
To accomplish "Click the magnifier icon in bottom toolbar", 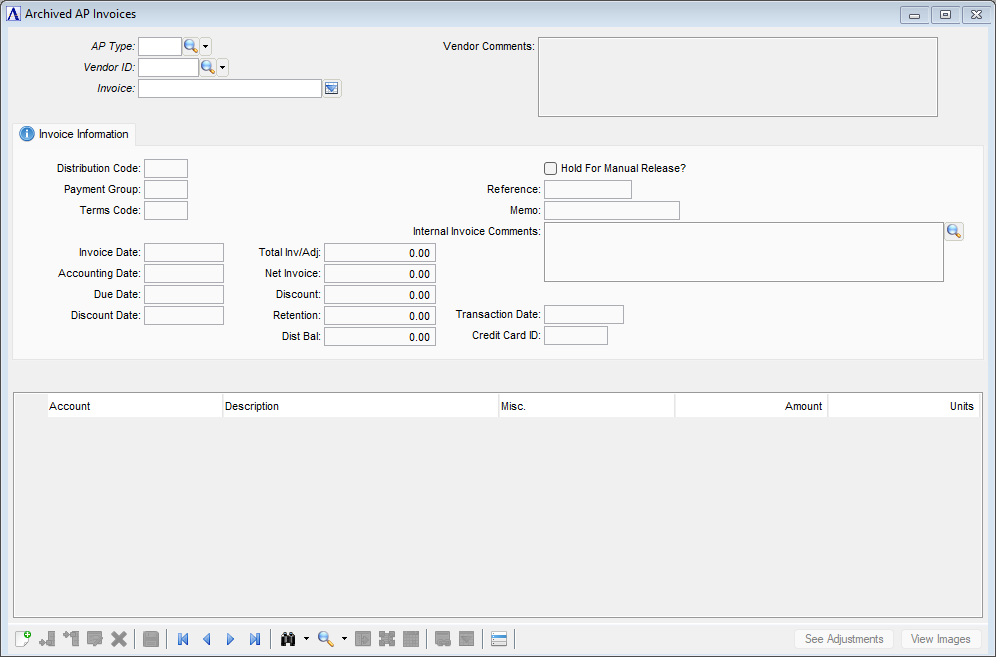I will [x=325, y=639].
